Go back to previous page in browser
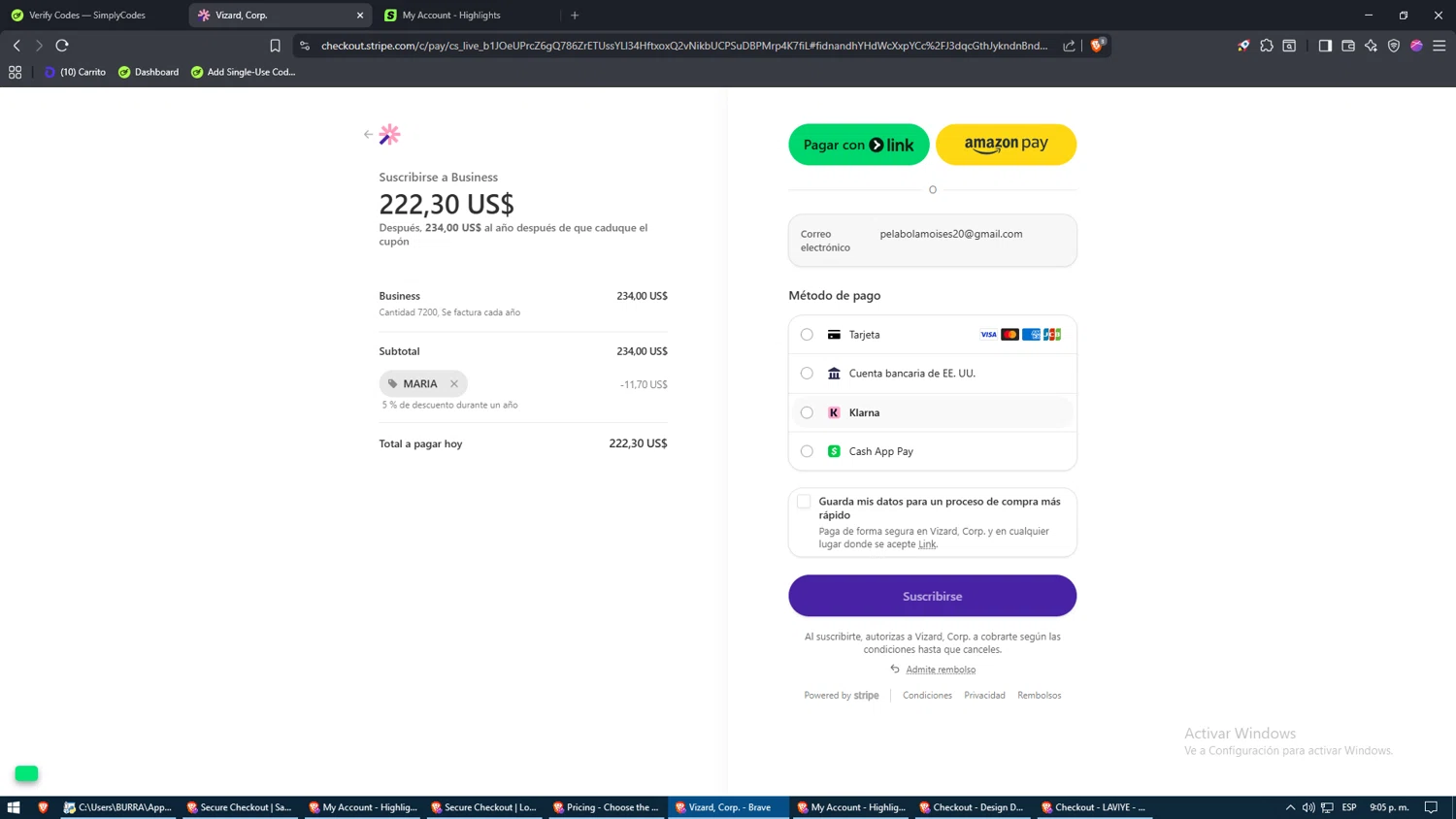The height and width of the screenshot is (819, 1456). [17, 46]
